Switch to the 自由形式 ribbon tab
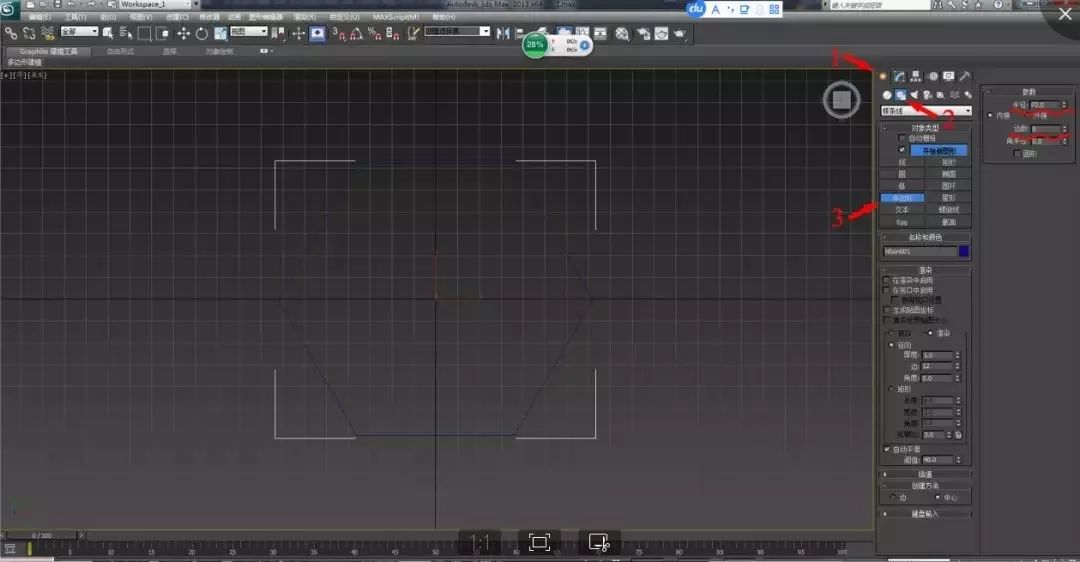This screenshot has height=562, width=1080. pos(121,51)
